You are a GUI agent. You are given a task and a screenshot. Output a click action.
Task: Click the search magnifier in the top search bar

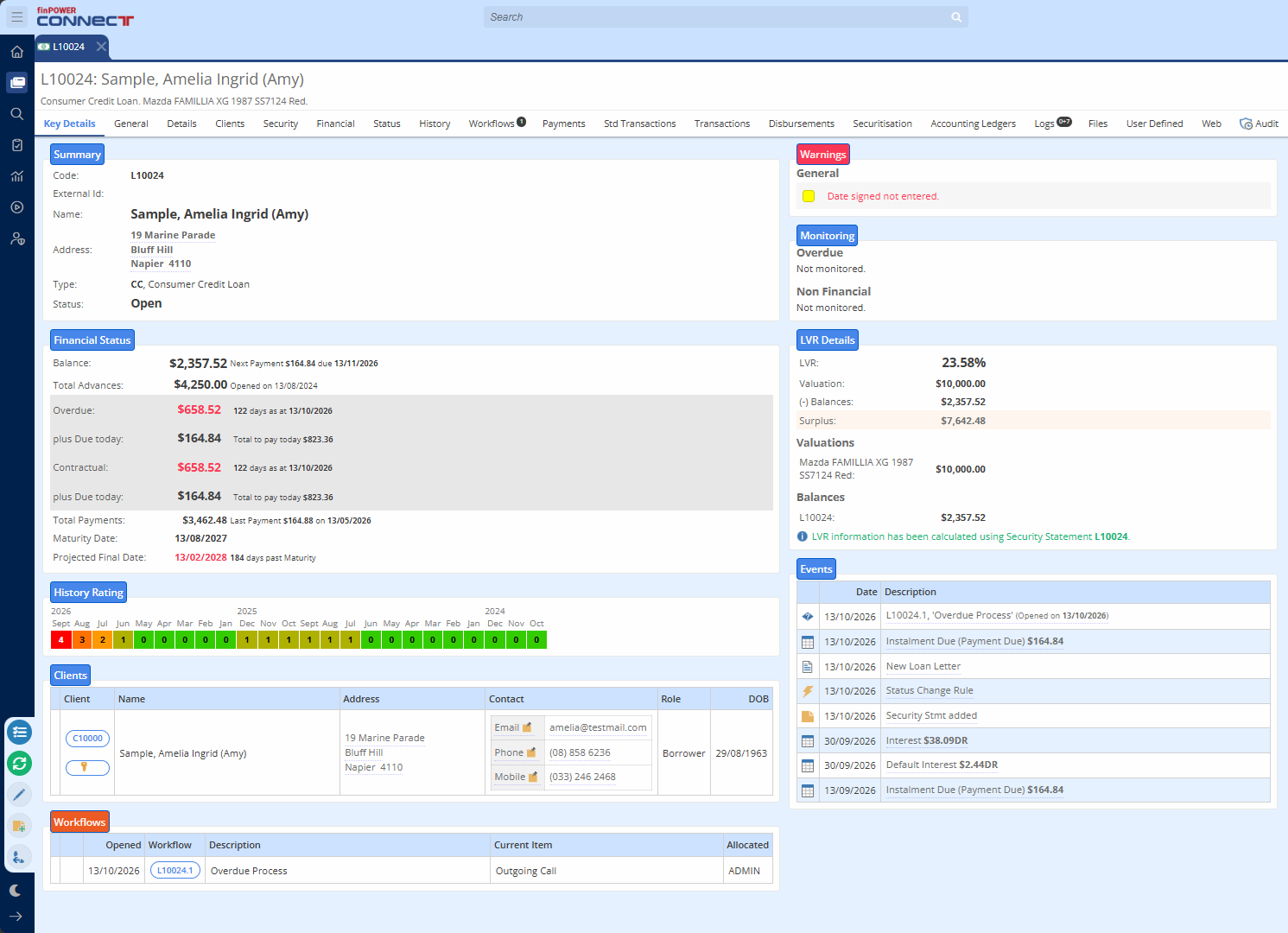[x=956, y=17]
